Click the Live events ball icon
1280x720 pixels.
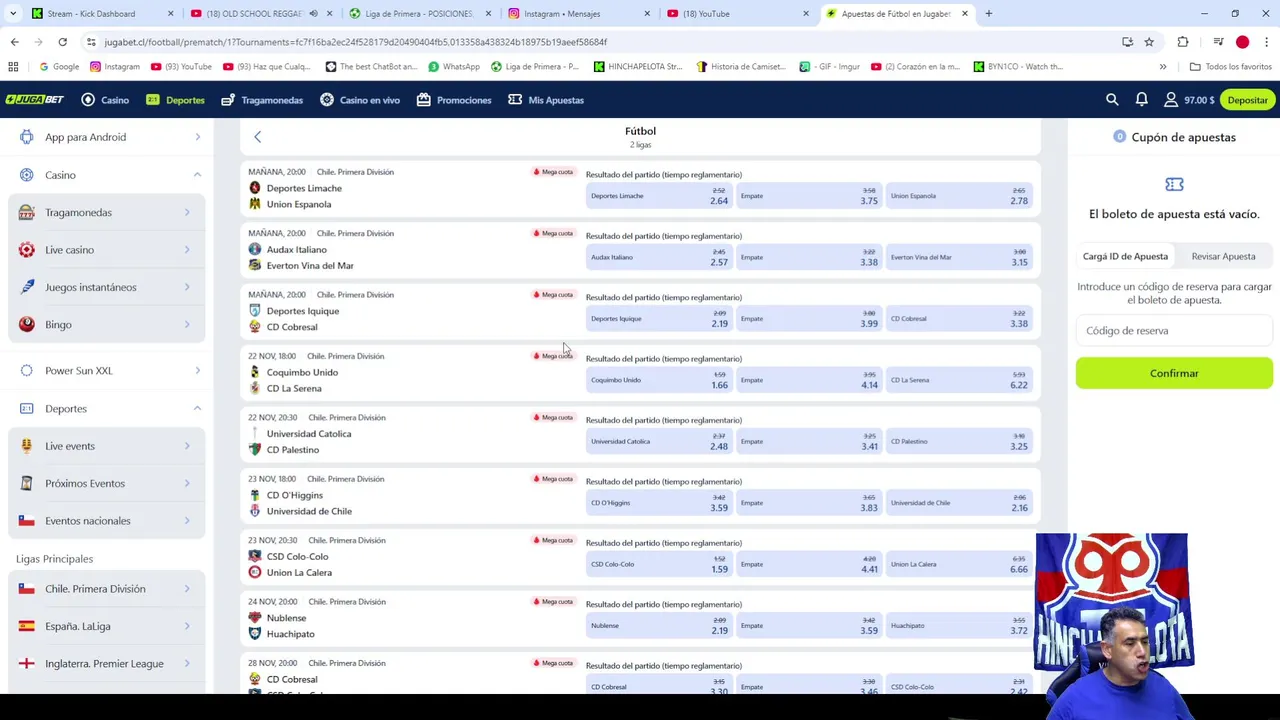26,446
